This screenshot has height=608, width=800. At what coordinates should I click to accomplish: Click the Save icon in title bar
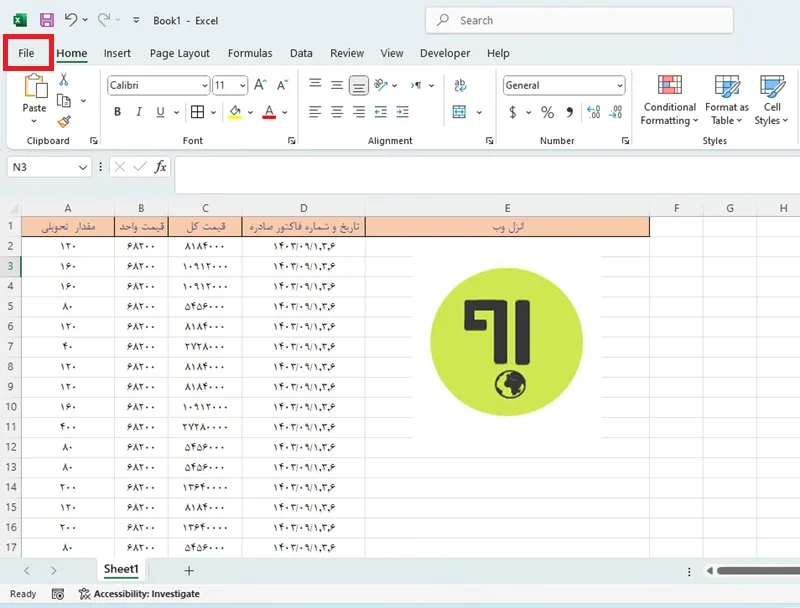click(x=47, y=20)
